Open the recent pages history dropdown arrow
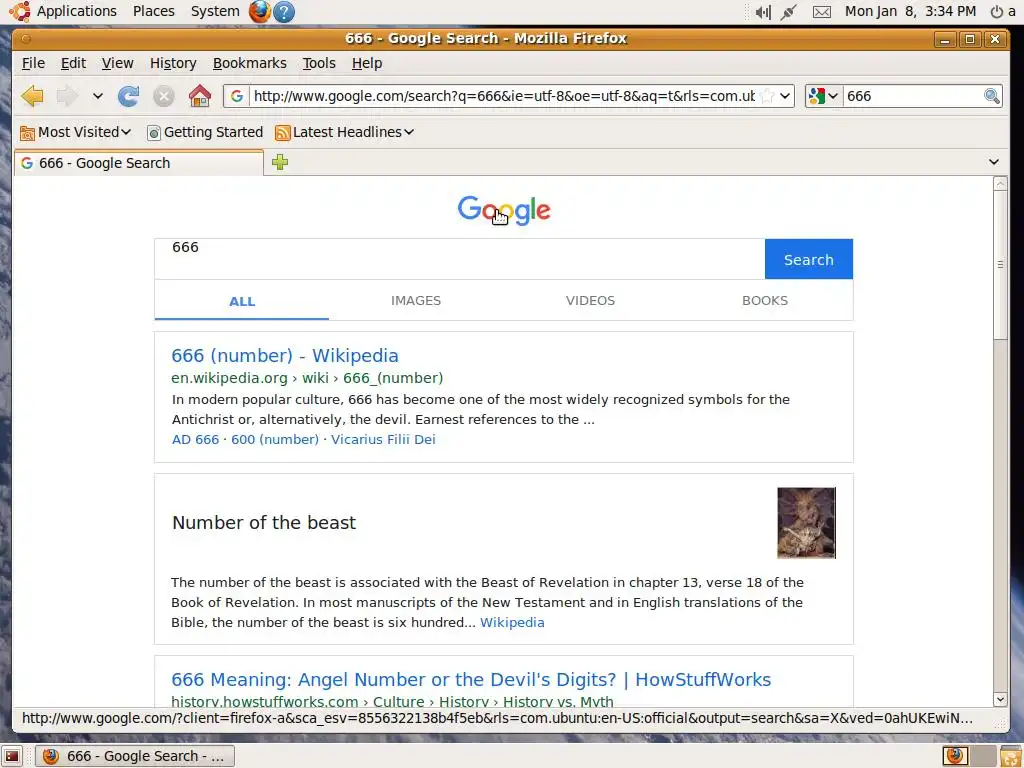This screenshot has height=768, width=1024. (x=98, y=96)
